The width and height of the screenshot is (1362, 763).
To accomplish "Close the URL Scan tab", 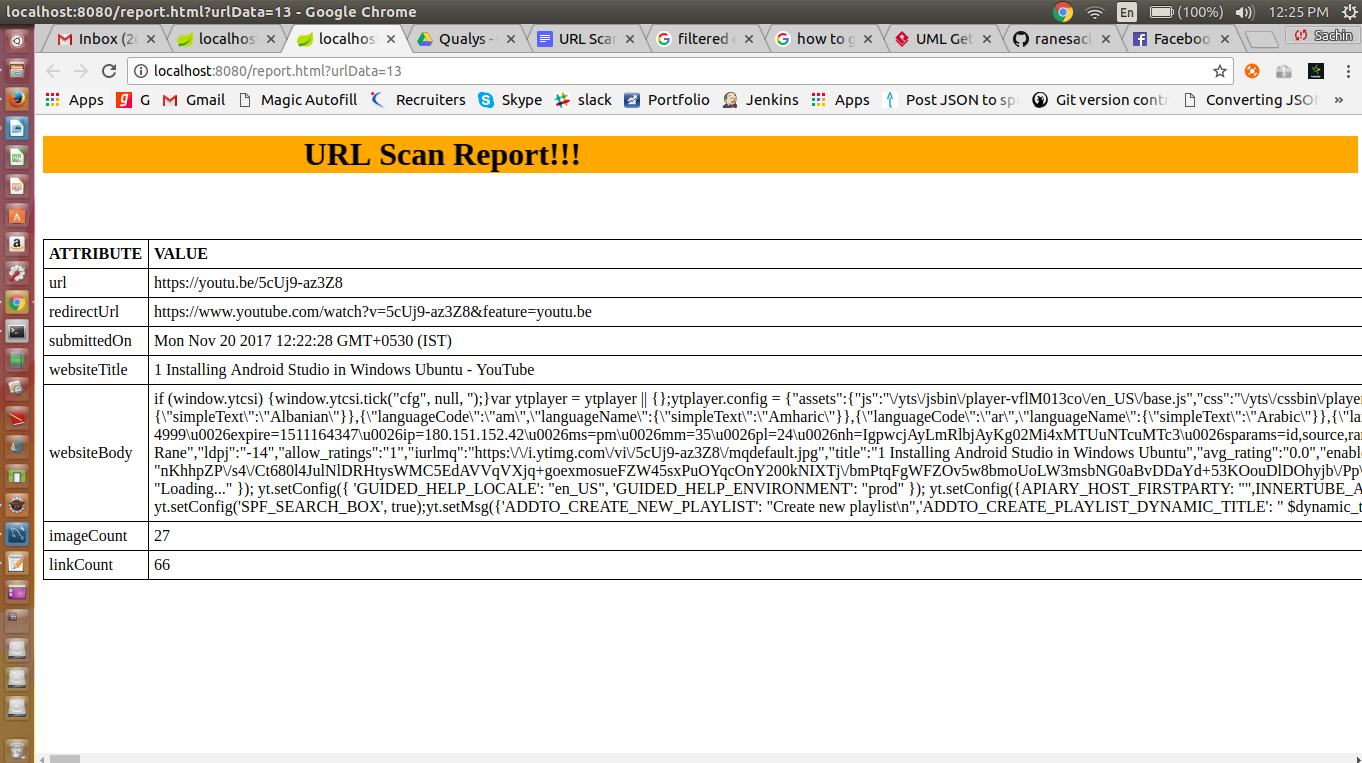I will [x=631, y=39].
